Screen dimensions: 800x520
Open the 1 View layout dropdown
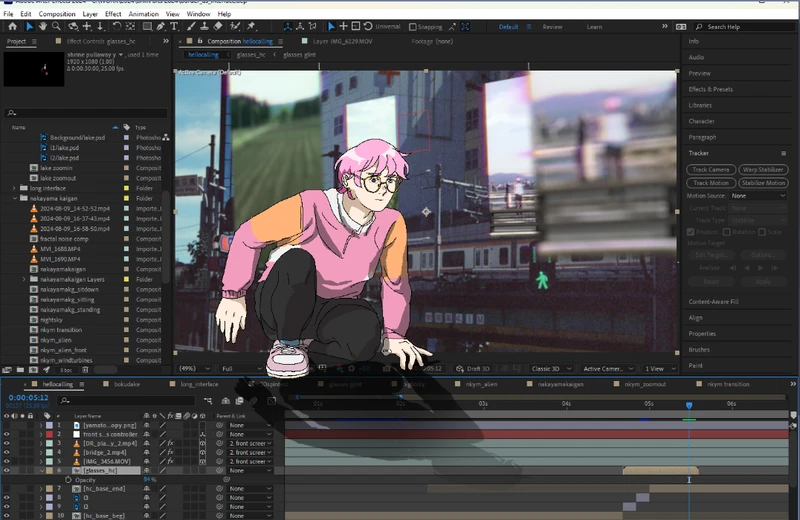pos(659,368)
